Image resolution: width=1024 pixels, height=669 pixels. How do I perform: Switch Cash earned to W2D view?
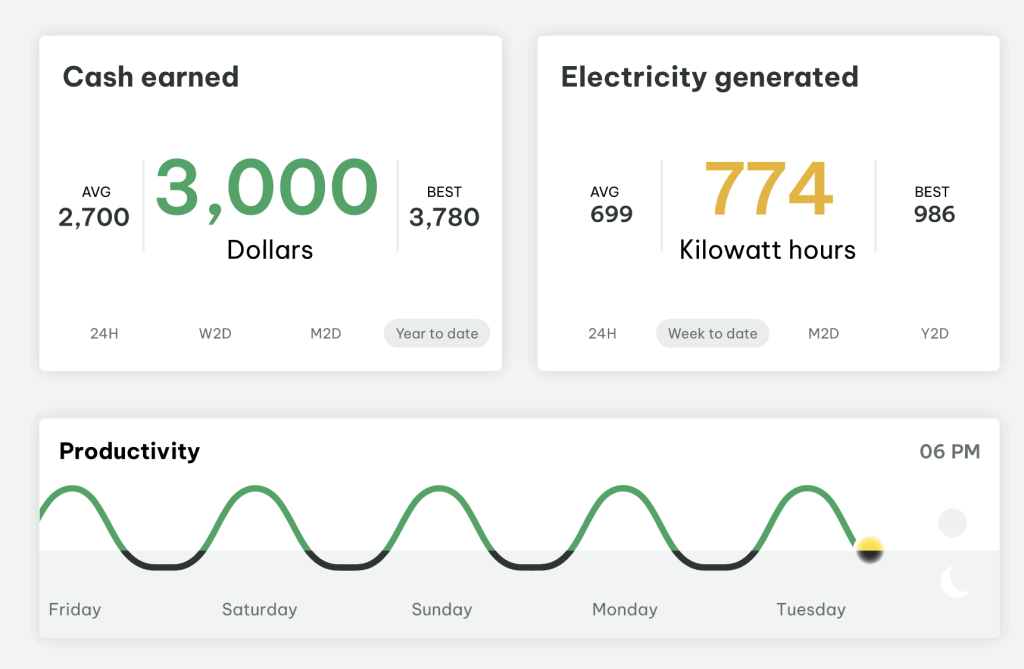215,333
